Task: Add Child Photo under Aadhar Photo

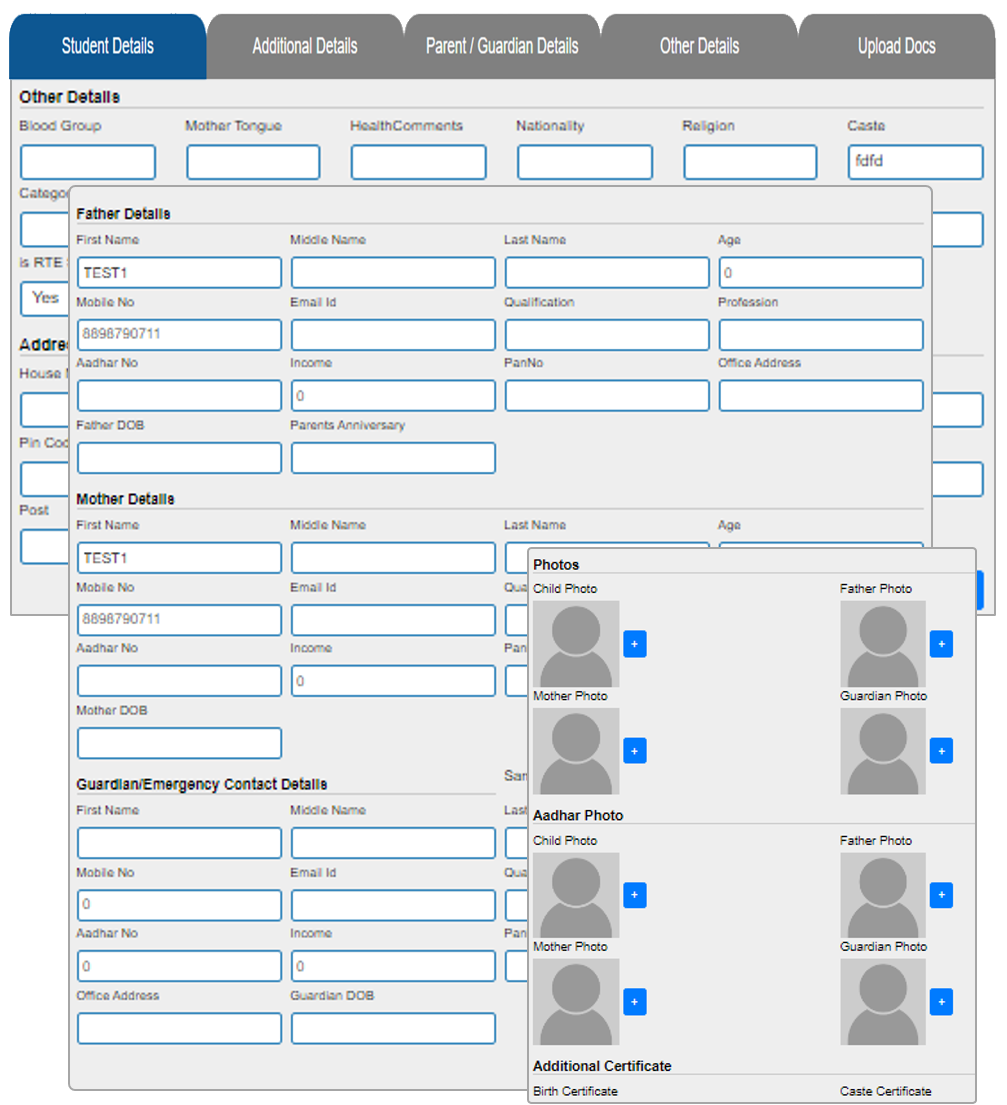Action: click(634, 895)
